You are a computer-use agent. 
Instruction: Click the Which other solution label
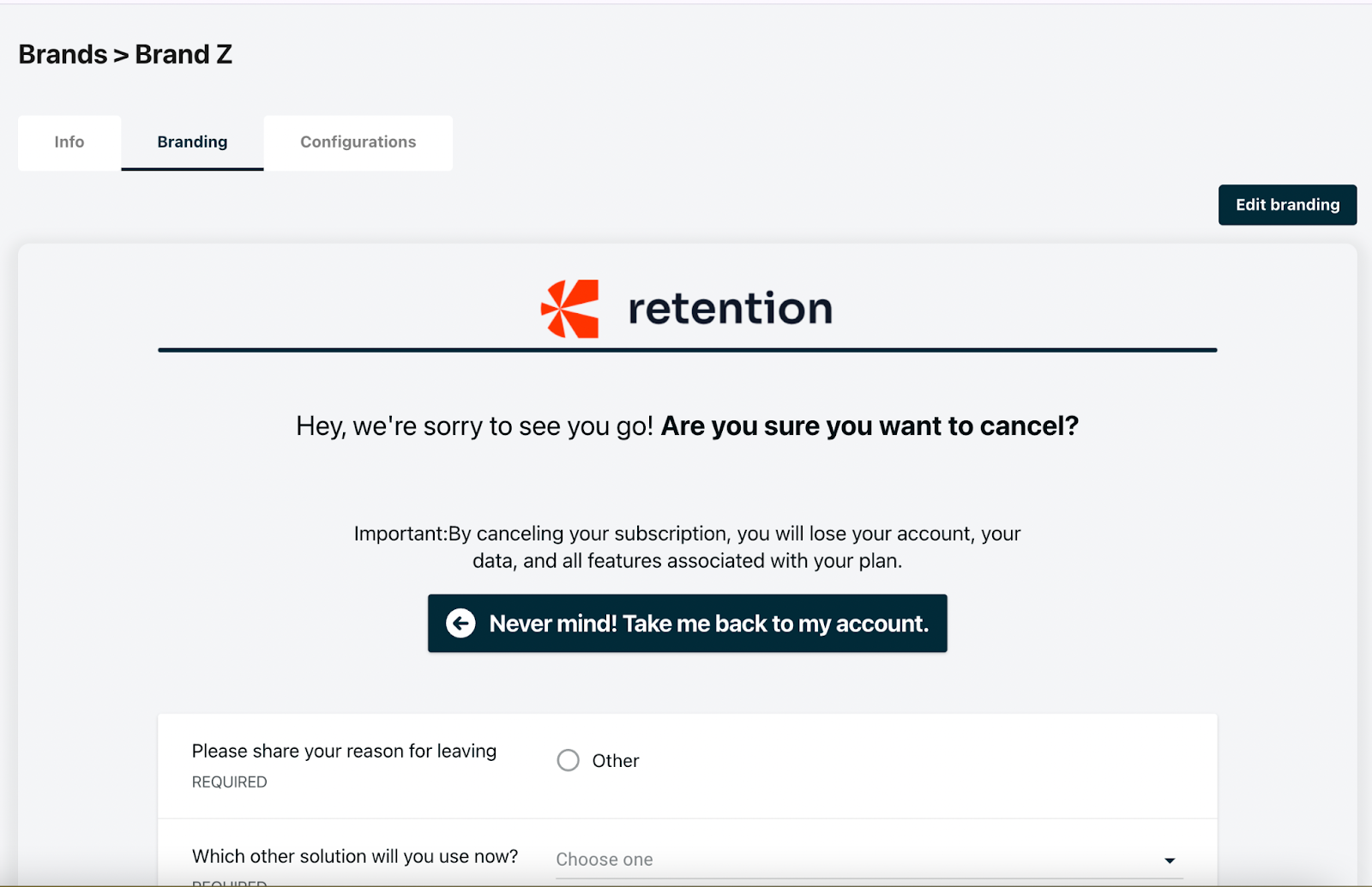coord(355,856)
